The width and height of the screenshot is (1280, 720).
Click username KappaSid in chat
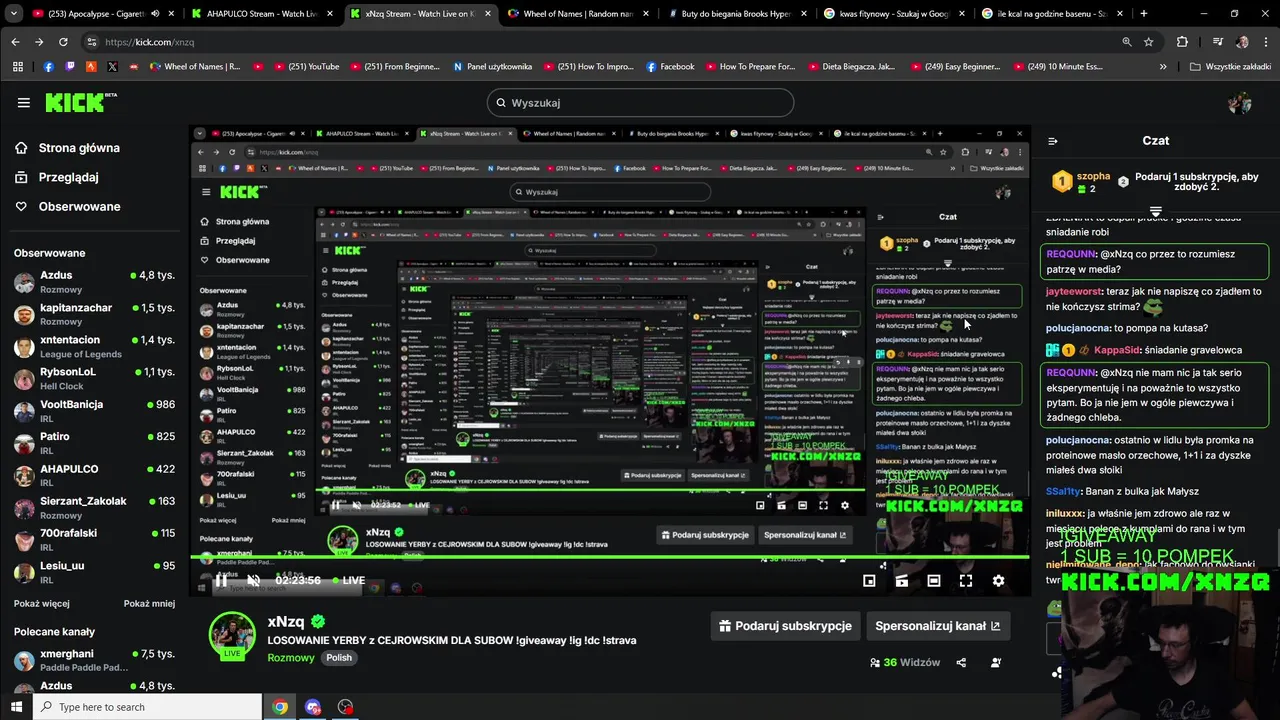[1117, 350]
